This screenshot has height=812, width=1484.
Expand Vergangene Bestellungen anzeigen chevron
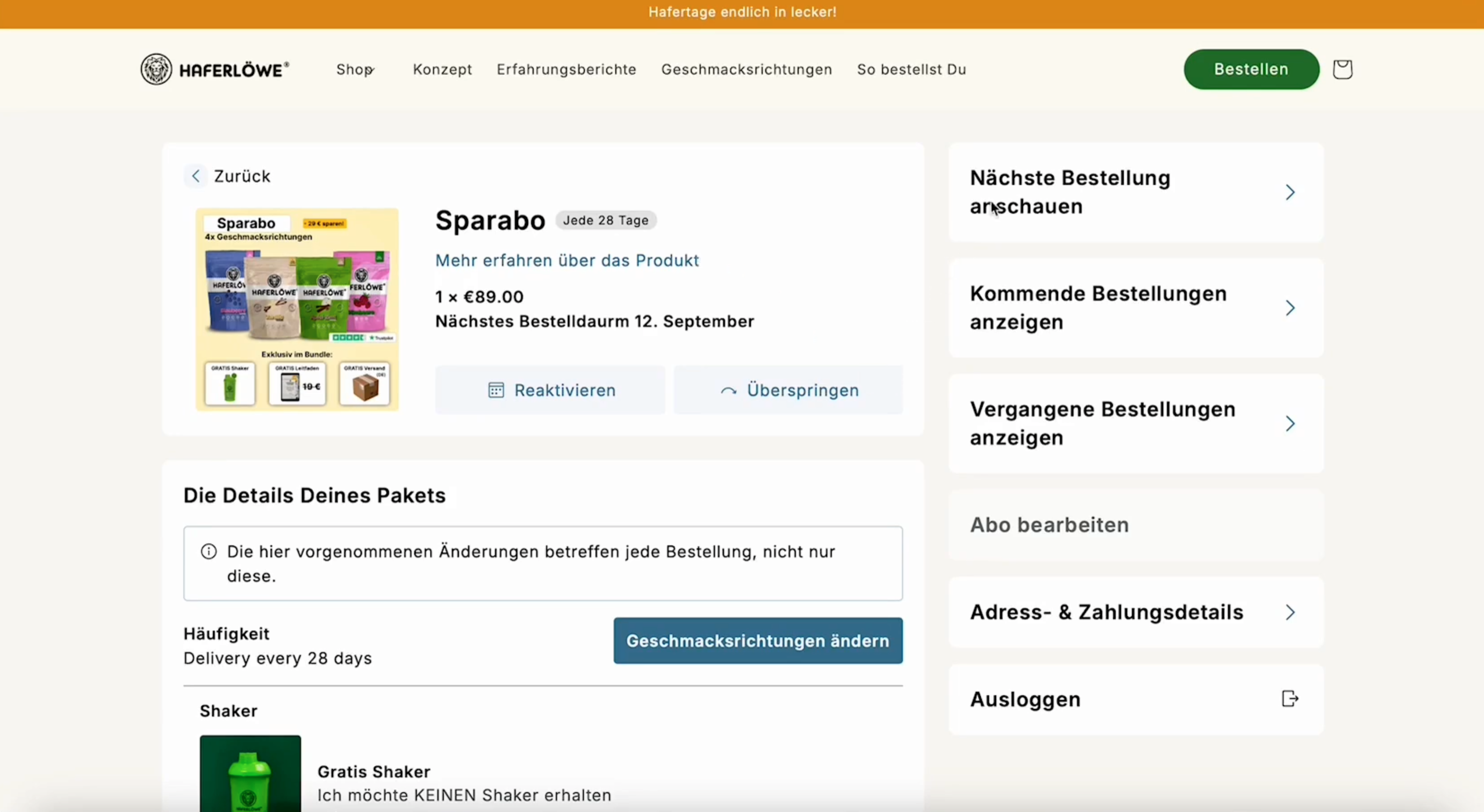(x=1290, y=424)
